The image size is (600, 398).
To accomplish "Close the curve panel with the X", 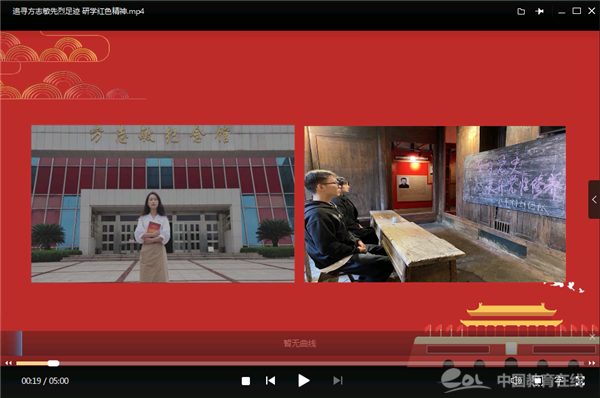I will (592, 337).
